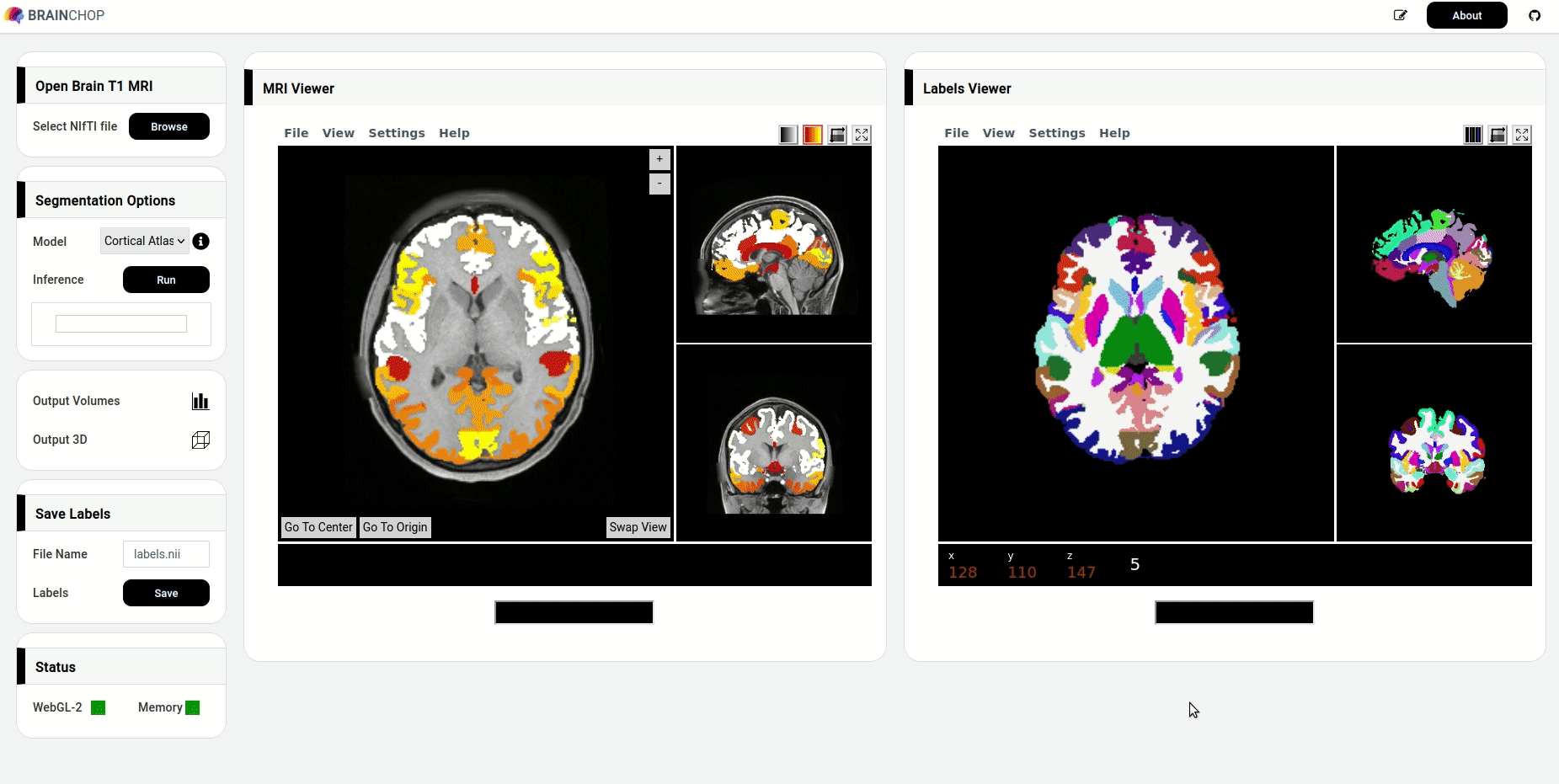This screenshot has width=1559, height=784.
Task: Click Labels Viewer swap orientation icon
Action: coord(1498,135)
